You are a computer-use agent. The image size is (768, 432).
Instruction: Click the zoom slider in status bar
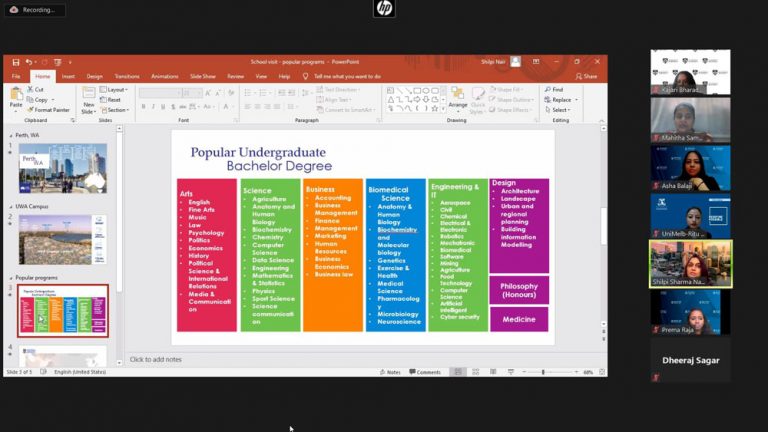point(543,372)
